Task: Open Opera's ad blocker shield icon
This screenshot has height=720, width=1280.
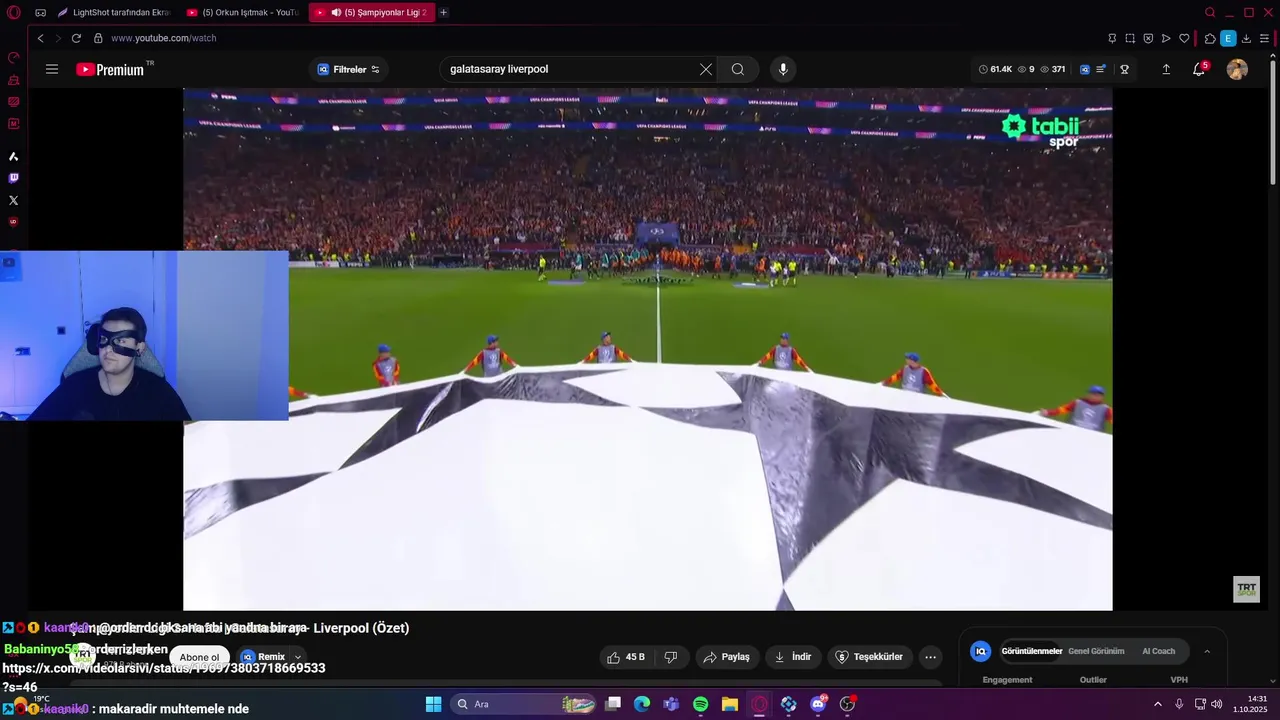Action: [x=1148, y=38]
